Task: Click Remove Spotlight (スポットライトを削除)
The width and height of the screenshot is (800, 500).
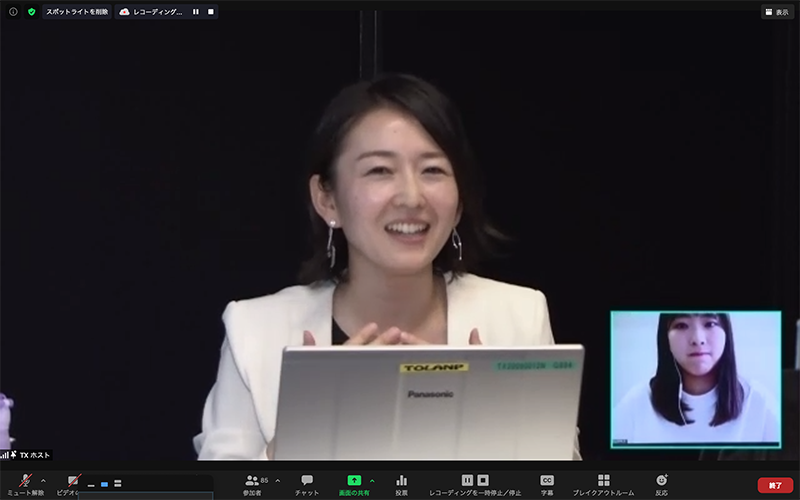Action: (76, 12)
